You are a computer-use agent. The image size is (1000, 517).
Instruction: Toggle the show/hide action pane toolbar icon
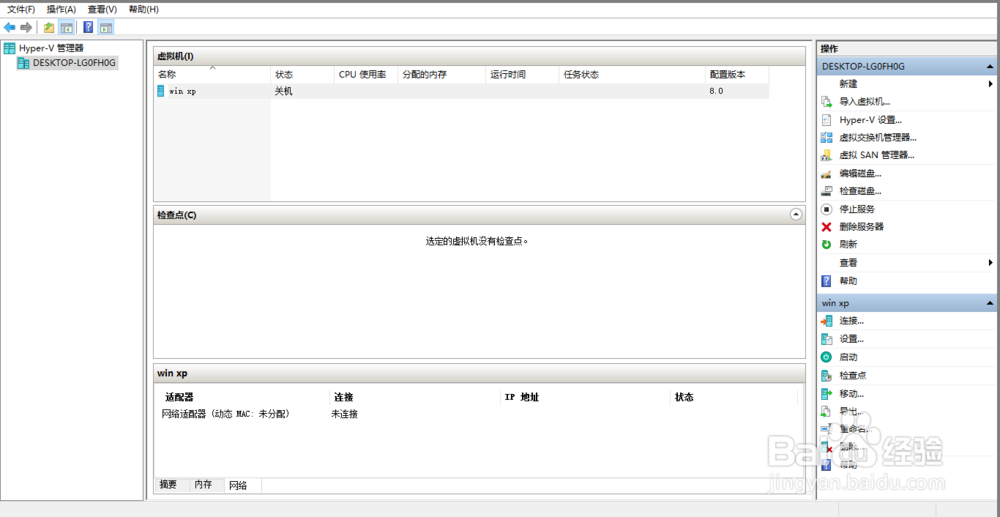point(106,27)
